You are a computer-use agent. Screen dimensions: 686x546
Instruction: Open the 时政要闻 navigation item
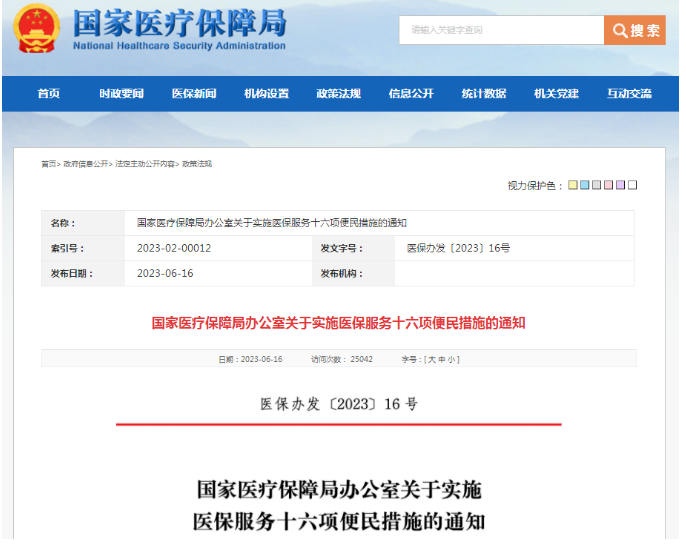121,94
